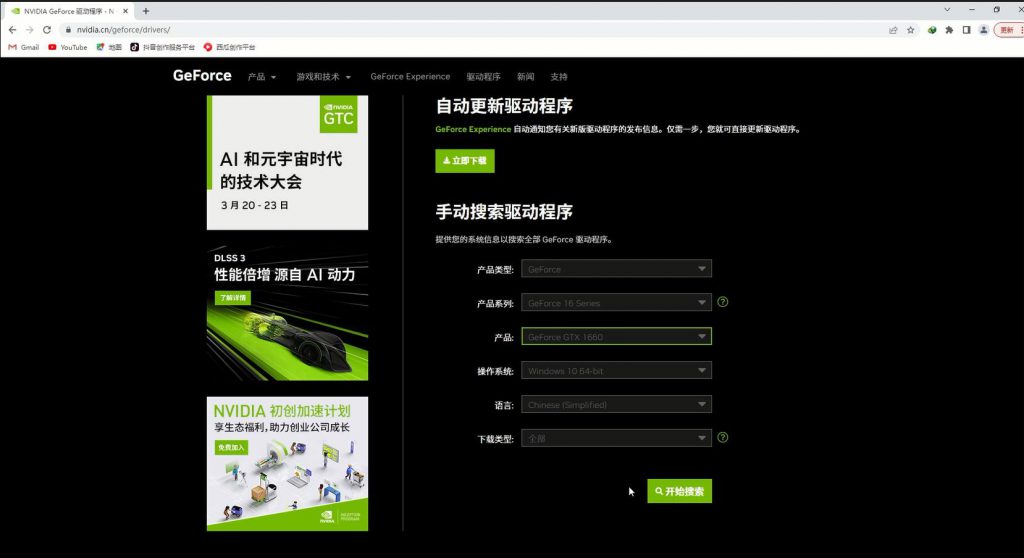Click 免费加入 on the startup banner
The height and width of the screenshot is (558, 1024).
click(231, 448)
